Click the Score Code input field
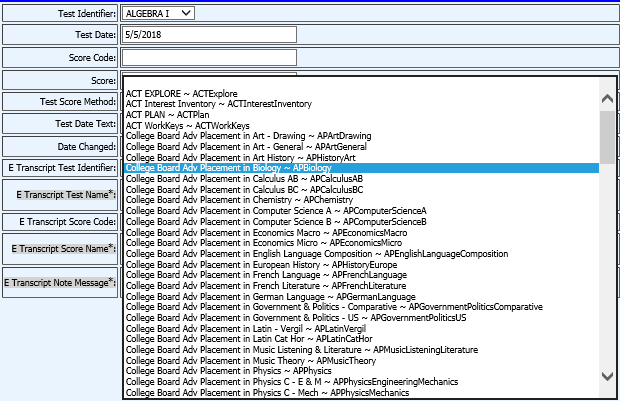The height and width of the screenshot is (401, 620). point(209,57)
